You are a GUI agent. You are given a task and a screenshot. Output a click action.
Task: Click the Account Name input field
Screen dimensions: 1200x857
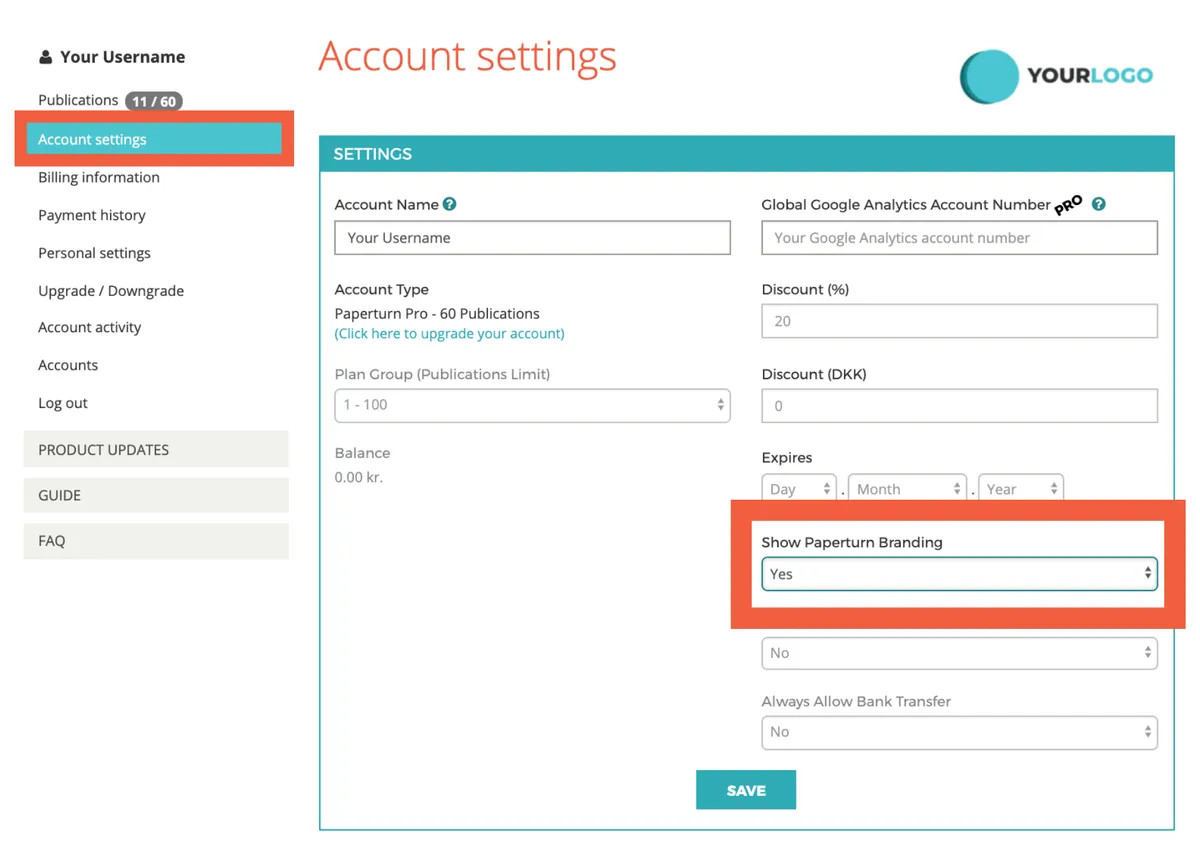pos(532,238)
